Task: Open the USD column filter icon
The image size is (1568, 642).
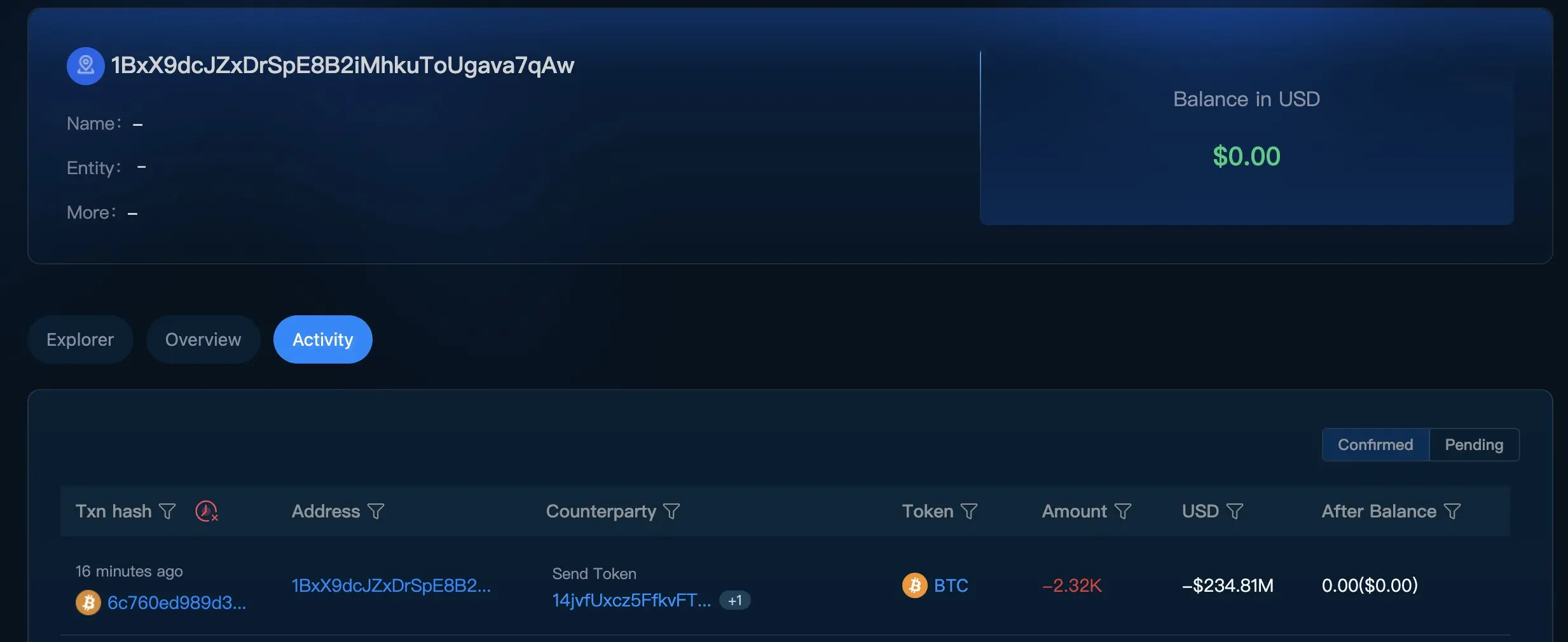Action: pos(1235,511)
